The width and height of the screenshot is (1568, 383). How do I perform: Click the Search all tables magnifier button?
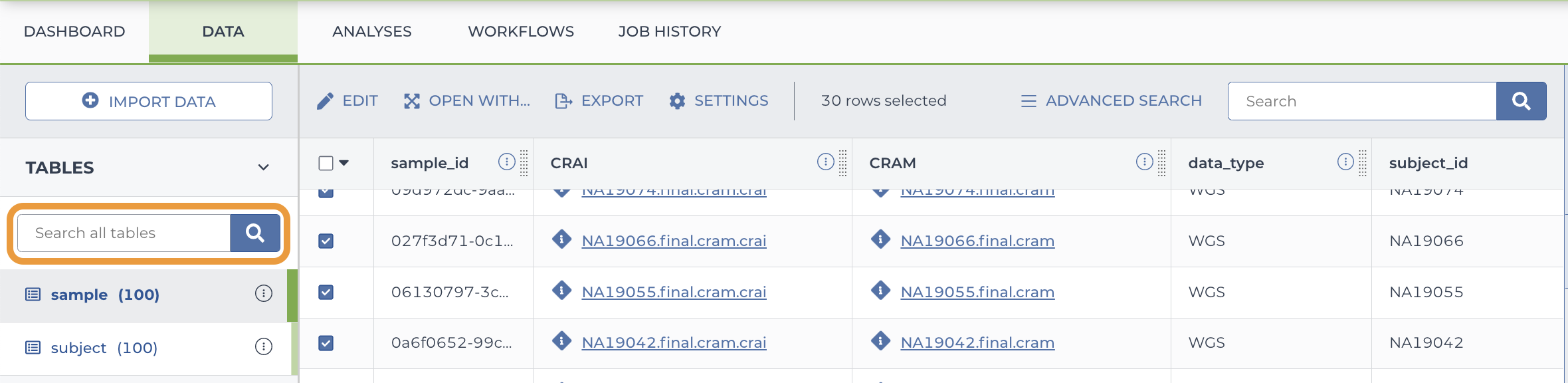pos(255,233)
